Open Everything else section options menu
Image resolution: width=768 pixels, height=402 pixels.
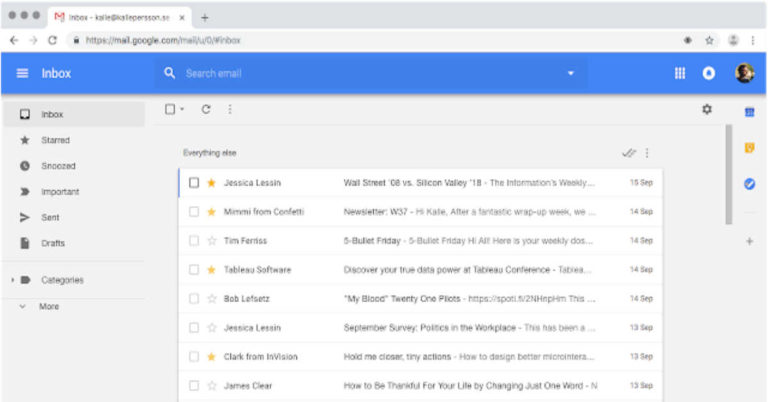(647, 153)
